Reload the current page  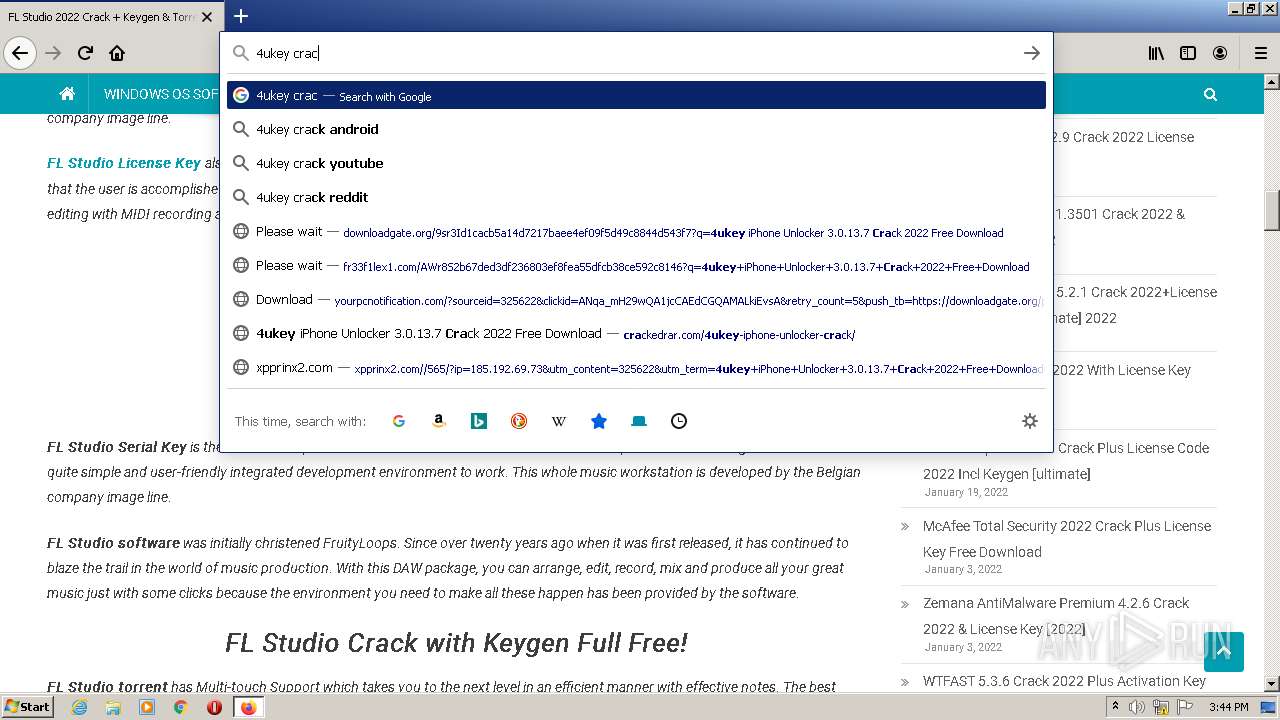click(85, 53)
